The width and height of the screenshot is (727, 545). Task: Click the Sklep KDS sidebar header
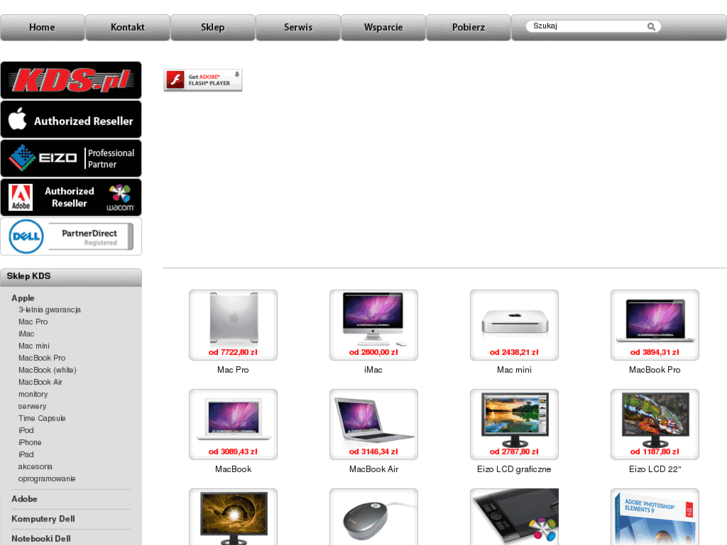point(71,276)
